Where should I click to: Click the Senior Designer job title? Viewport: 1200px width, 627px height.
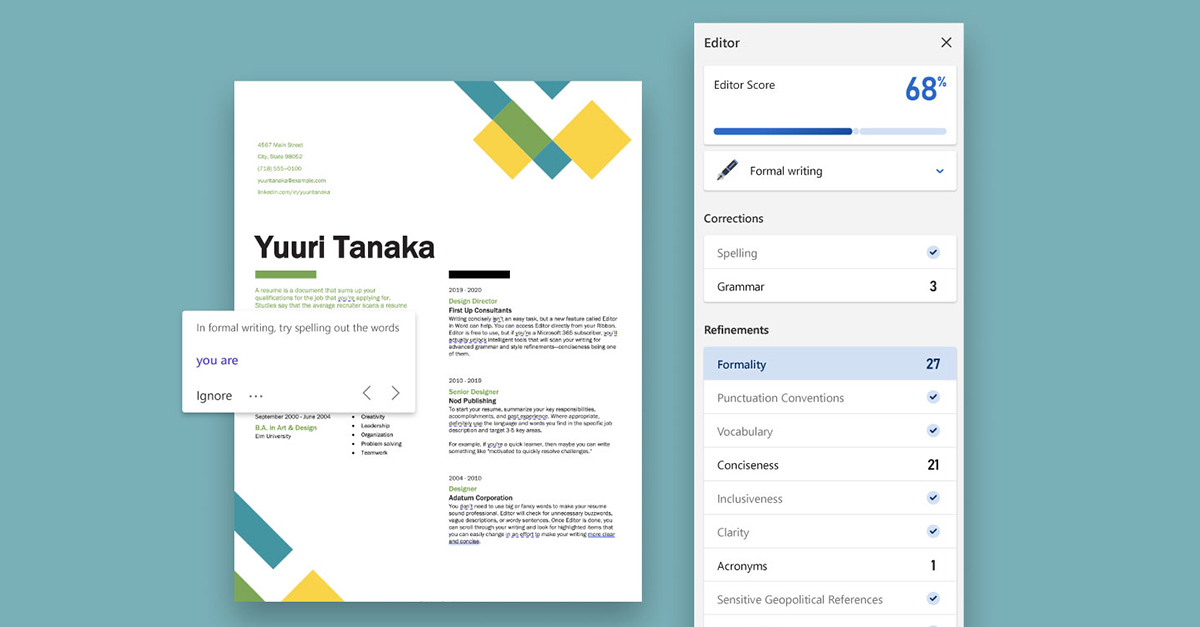click(x=473, y=392)
